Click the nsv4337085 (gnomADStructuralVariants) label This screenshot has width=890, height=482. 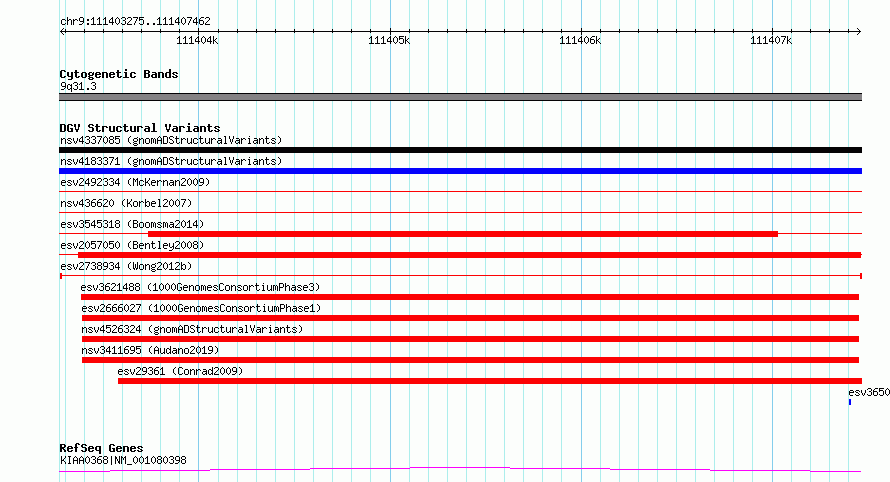[x=171, y=140]
